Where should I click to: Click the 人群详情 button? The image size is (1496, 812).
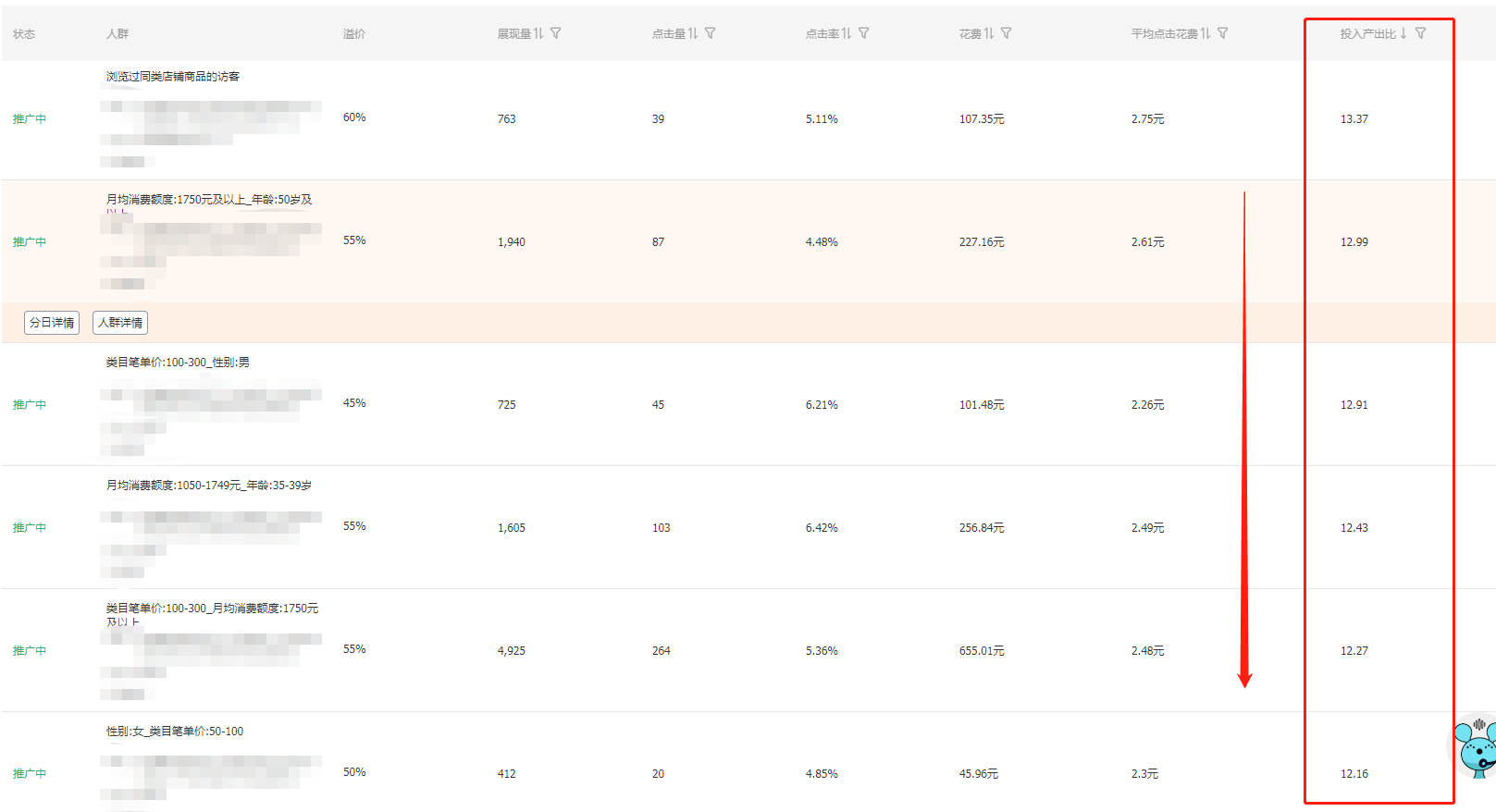click(120, 323)
